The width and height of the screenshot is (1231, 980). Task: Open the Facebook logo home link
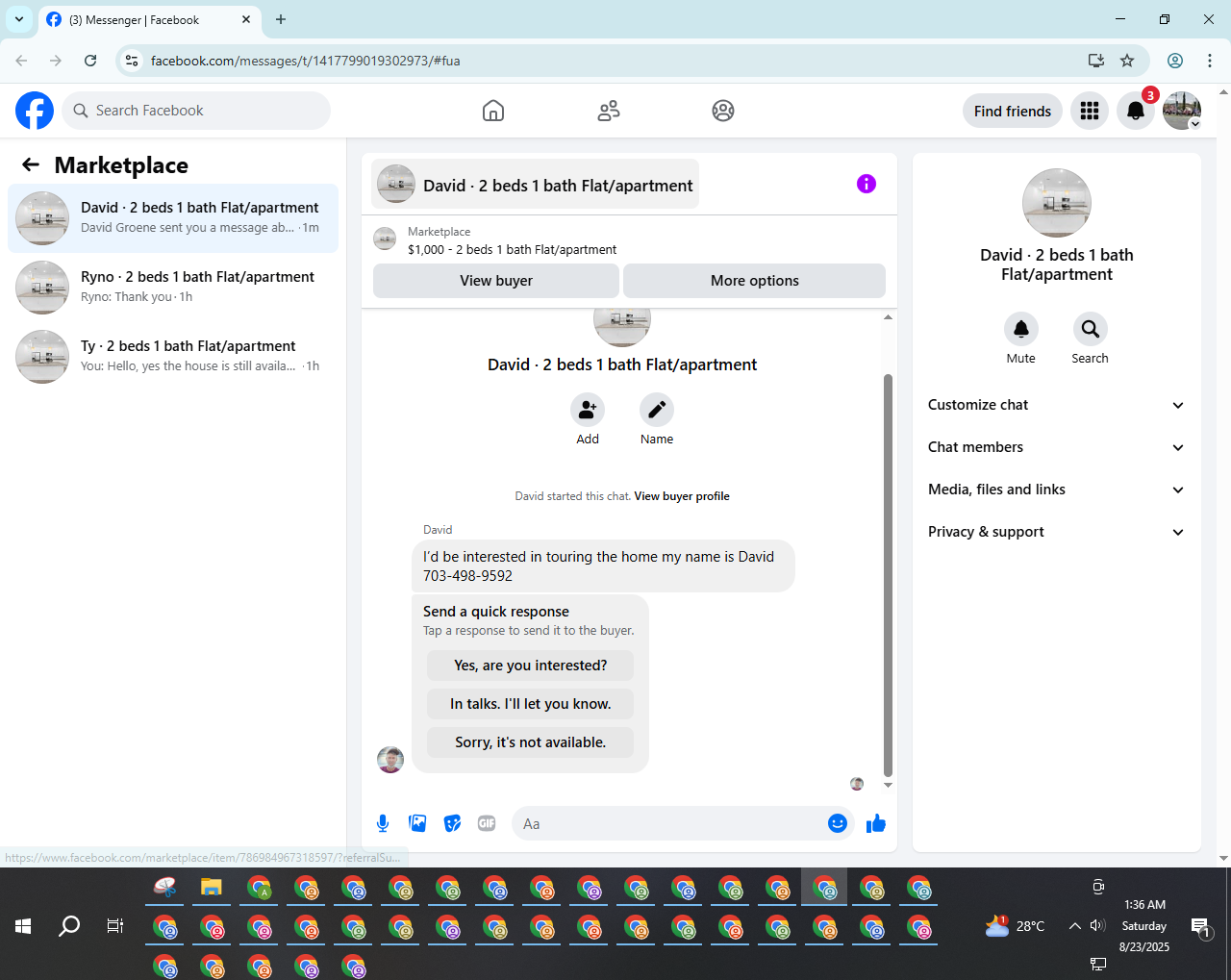[x=35, y=111]
